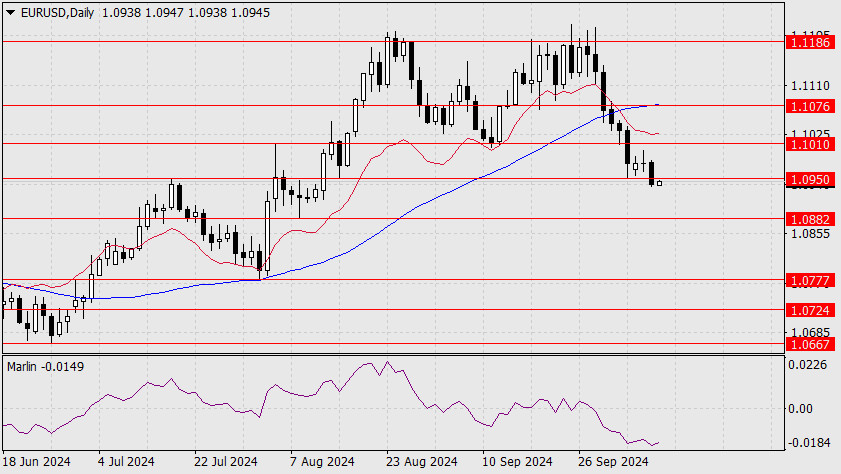Screen dimensions: 841x474
Task: Click the 1.0777 red price level label
Action: [x=810, y=280]
